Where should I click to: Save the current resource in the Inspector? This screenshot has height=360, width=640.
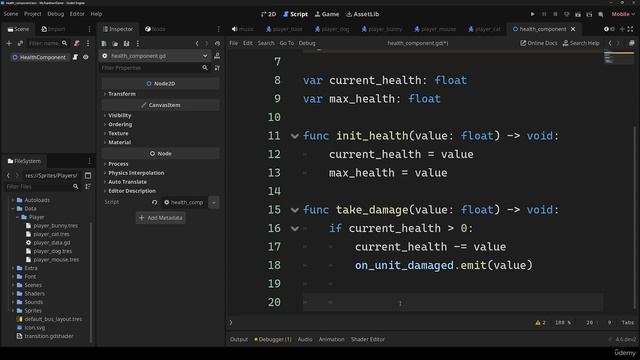tap(127, 43)
